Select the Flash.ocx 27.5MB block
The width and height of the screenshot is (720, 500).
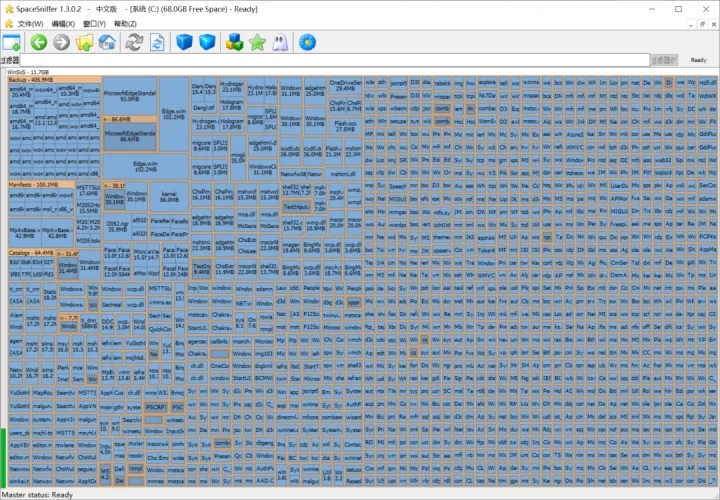(x=345, y=126)
